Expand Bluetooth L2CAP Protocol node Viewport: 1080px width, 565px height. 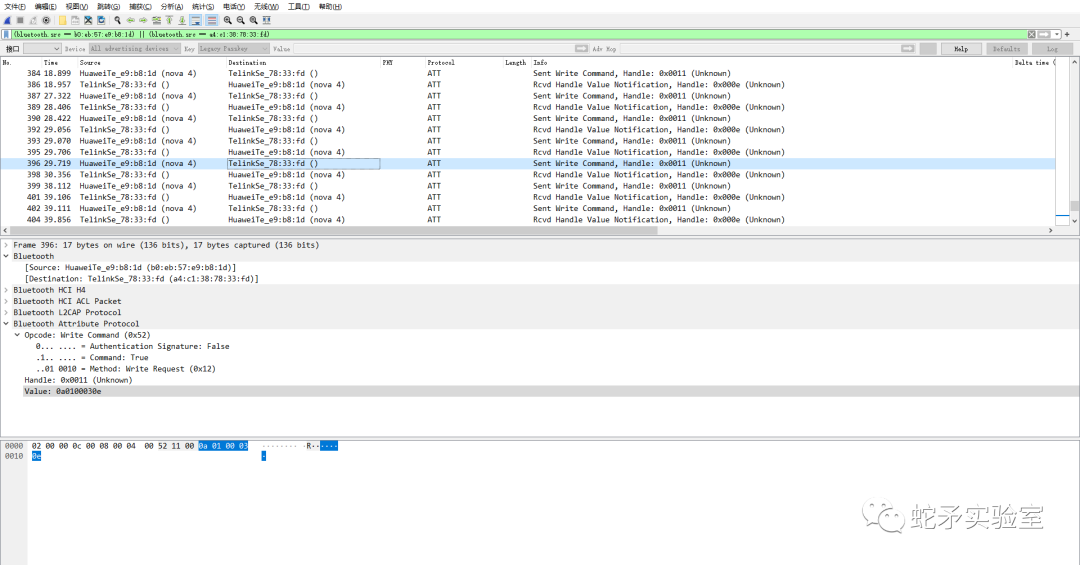pyautogui.click(x=6, y=313)
